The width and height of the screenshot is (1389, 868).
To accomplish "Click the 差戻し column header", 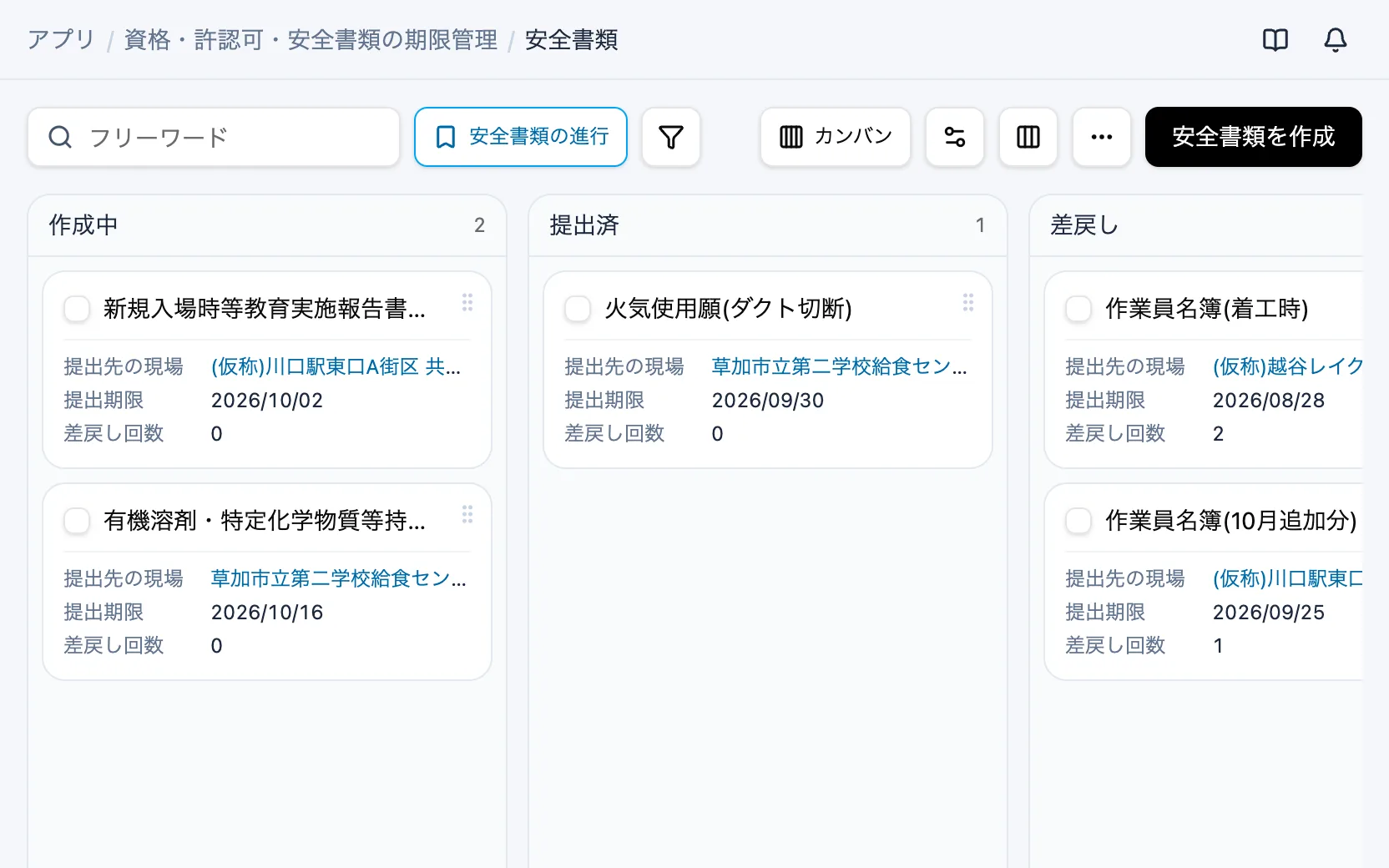I will pos(1196,225).
